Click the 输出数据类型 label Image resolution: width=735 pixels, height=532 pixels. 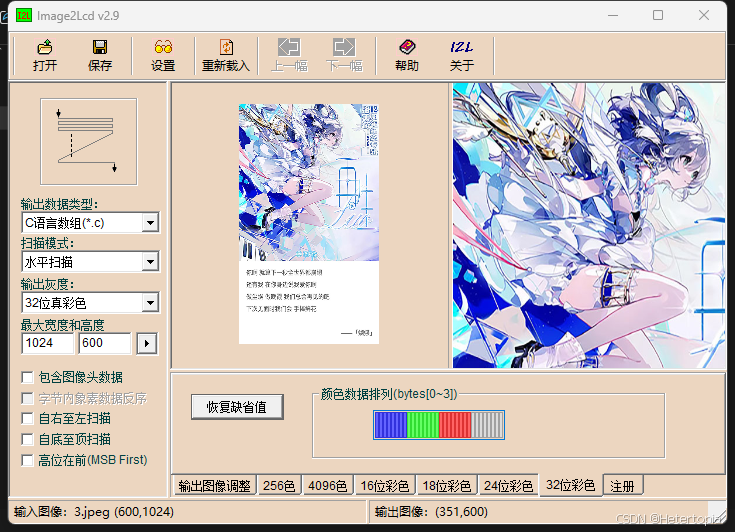[60, 204]
